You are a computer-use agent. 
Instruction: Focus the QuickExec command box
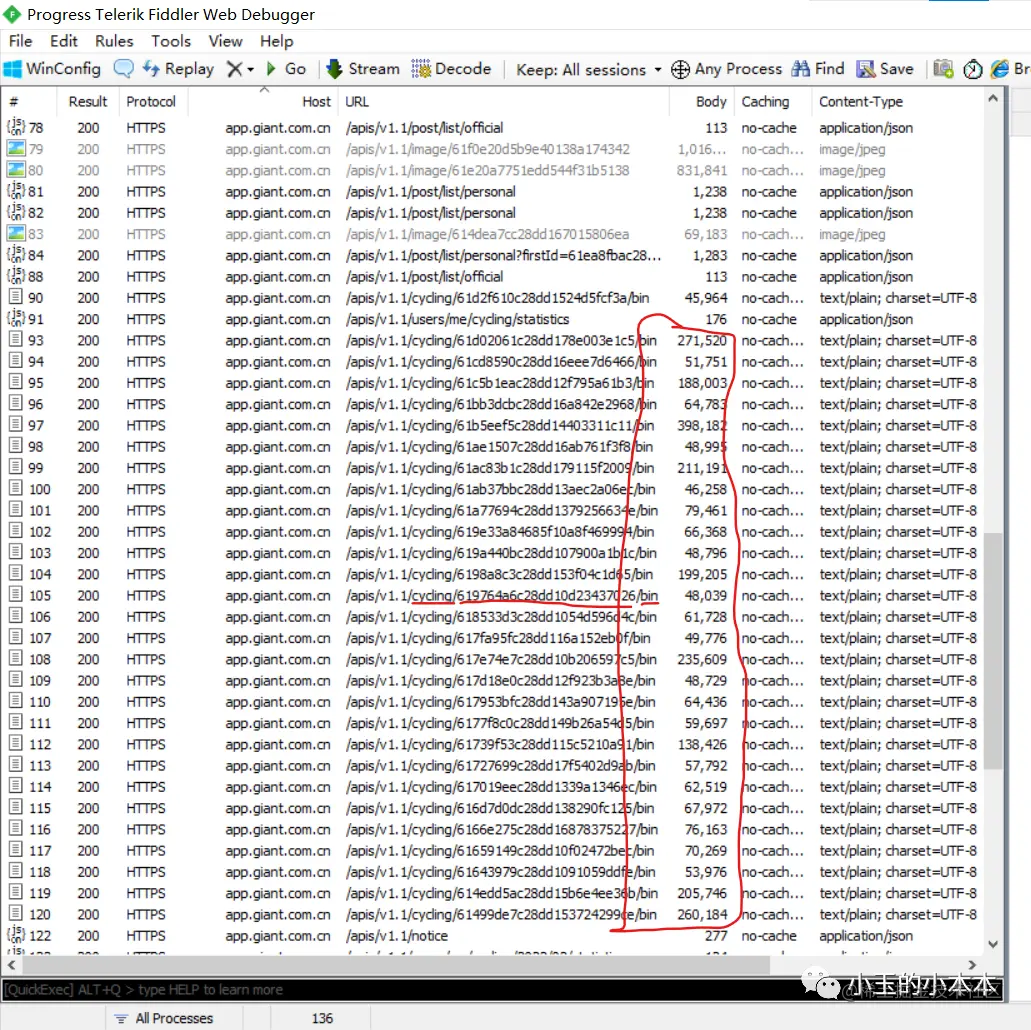(502, 989)
